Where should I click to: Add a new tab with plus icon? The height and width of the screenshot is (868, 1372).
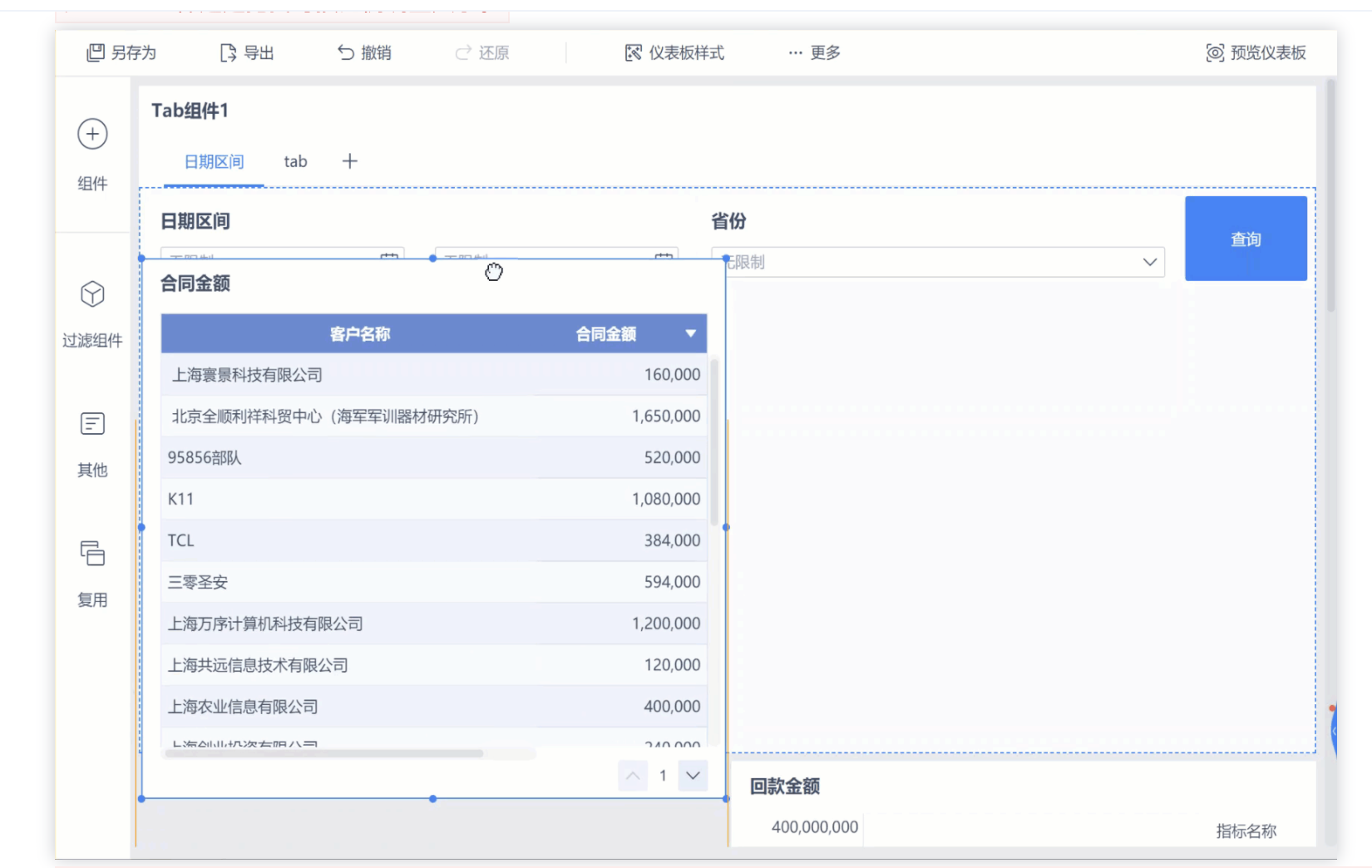tap(350, 161)
